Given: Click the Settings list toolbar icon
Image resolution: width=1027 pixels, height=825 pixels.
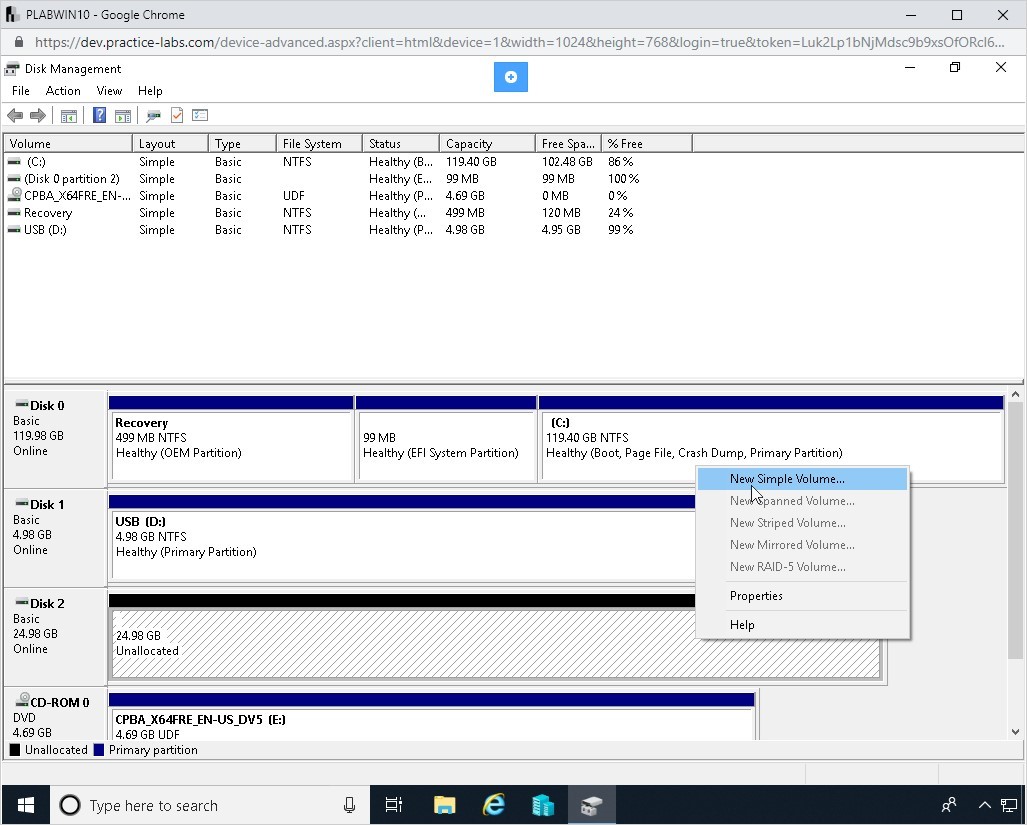Looking at the screenshot, I should pyautogui.click(x=200, y=116).
